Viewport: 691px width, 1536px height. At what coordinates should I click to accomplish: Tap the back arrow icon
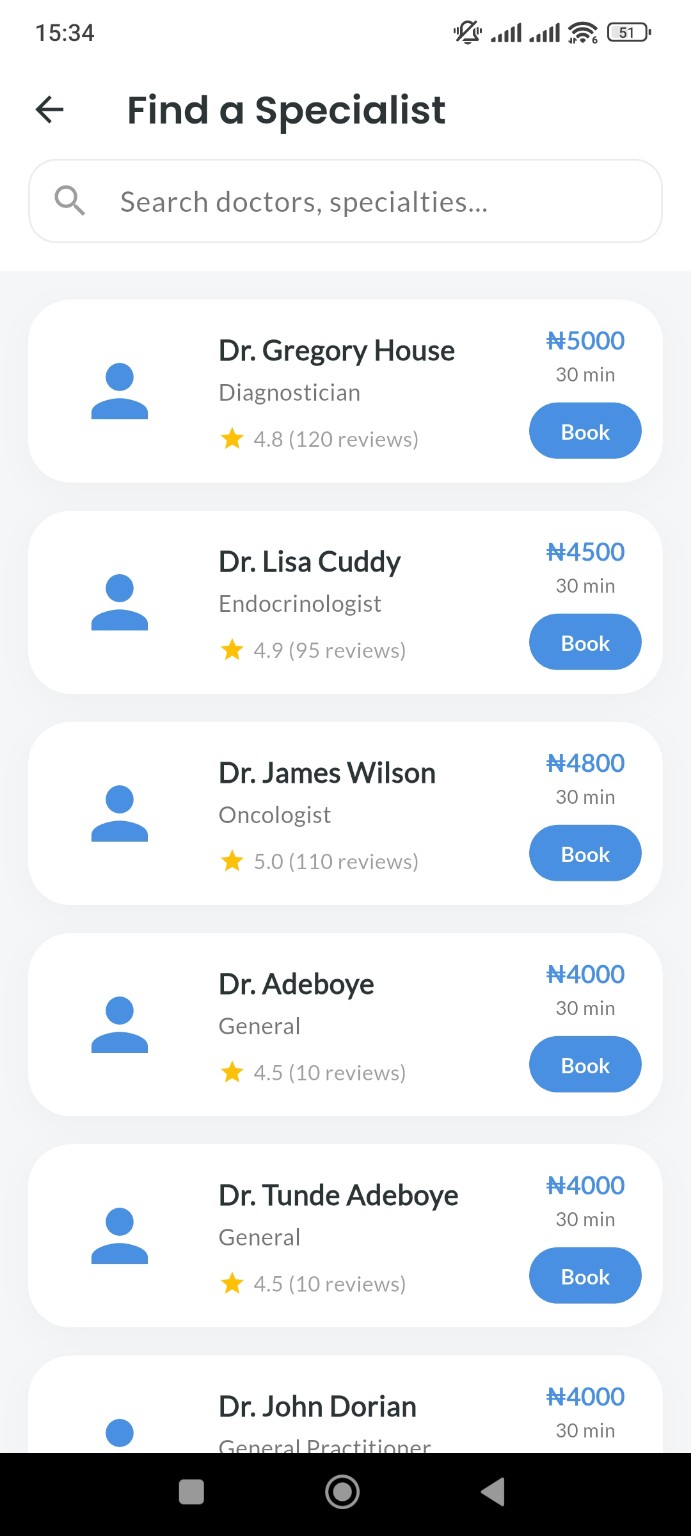tap(49, 110)
